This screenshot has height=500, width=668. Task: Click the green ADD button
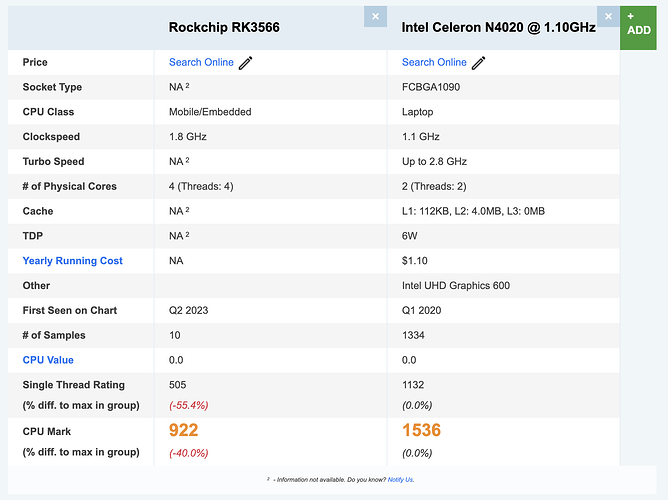click(x=638, y=28)
